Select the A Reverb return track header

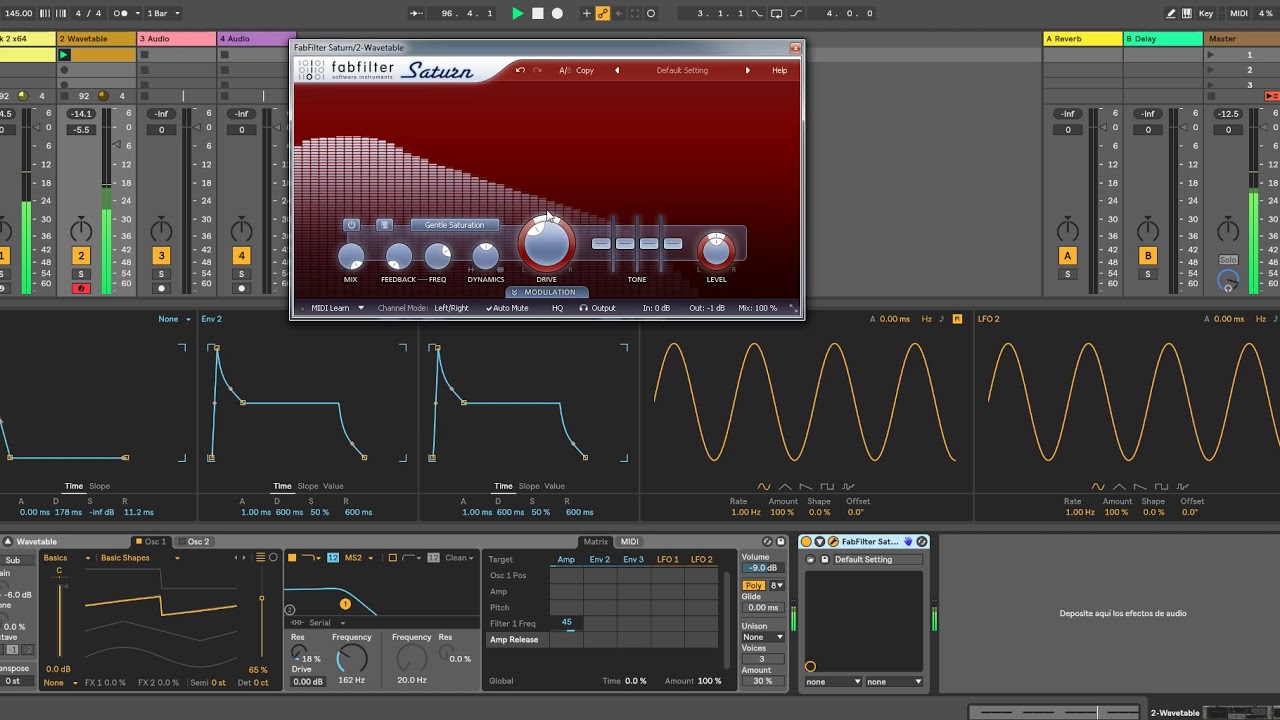tap(1082, 39)
